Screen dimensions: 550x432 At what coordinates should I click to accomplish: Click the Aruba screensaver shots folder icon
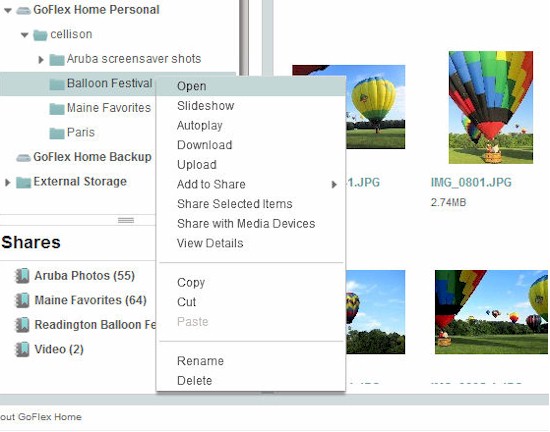[x=57, y=60]
